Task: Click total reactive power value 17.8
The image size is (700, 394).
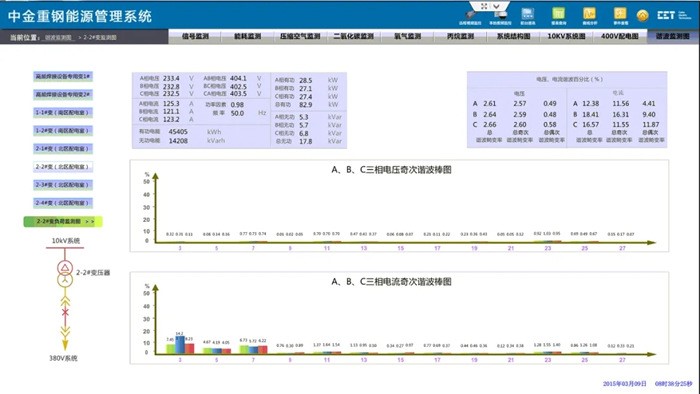Action: (306, 142)
